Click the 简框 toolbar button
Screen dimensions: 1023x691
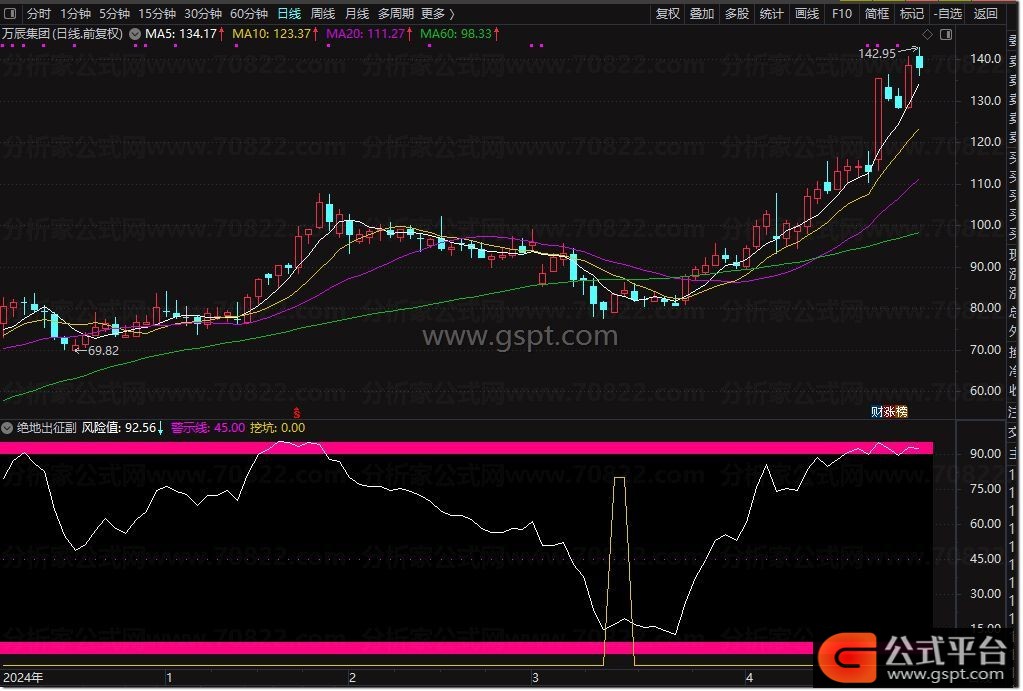(877, 13)
